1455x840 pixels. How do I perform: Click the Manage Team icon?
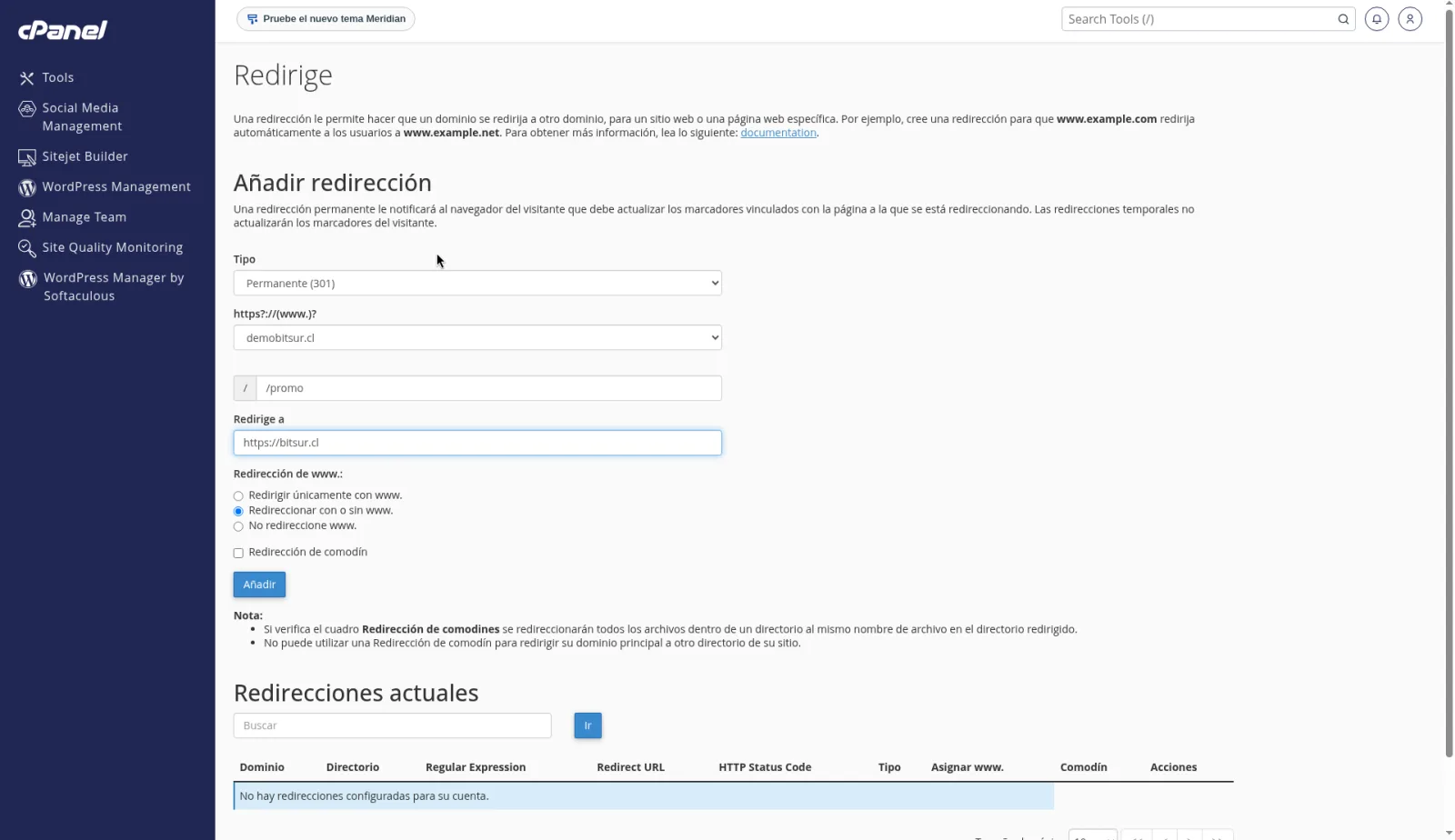[x=27, y=218]
